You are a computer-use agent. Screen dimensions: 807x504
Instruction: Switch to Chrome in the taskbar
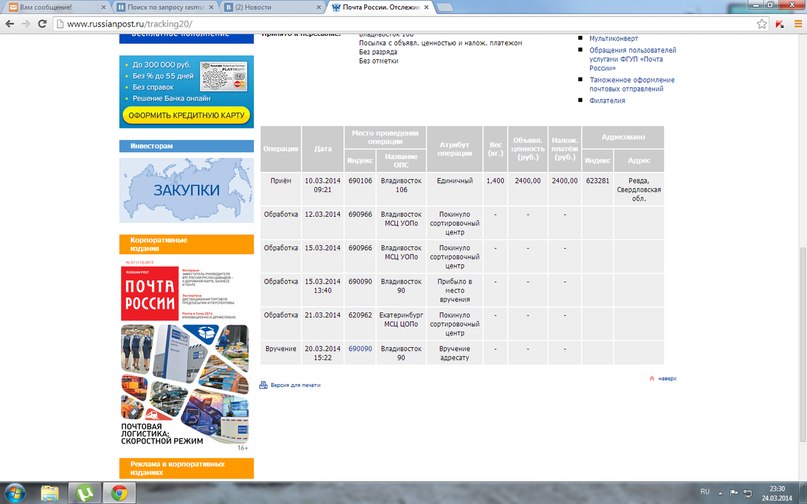119,493
